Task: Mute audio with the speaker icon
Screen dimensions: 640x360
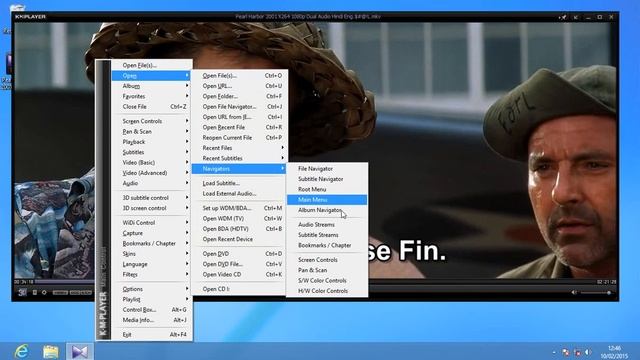Action: click(574, 292)
